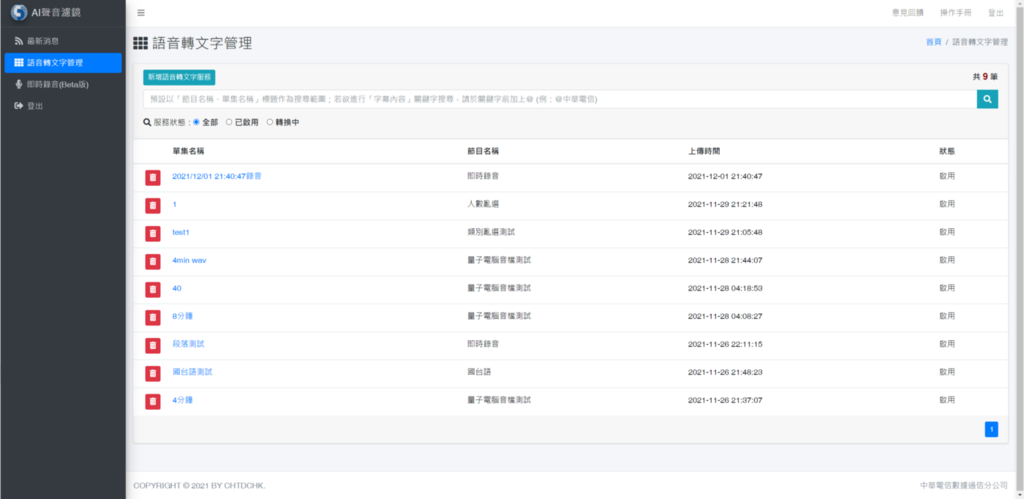This screenshot has width=1024, height=499.
Task: Click 登出 in the sidebar
Action: coord(63,106)
